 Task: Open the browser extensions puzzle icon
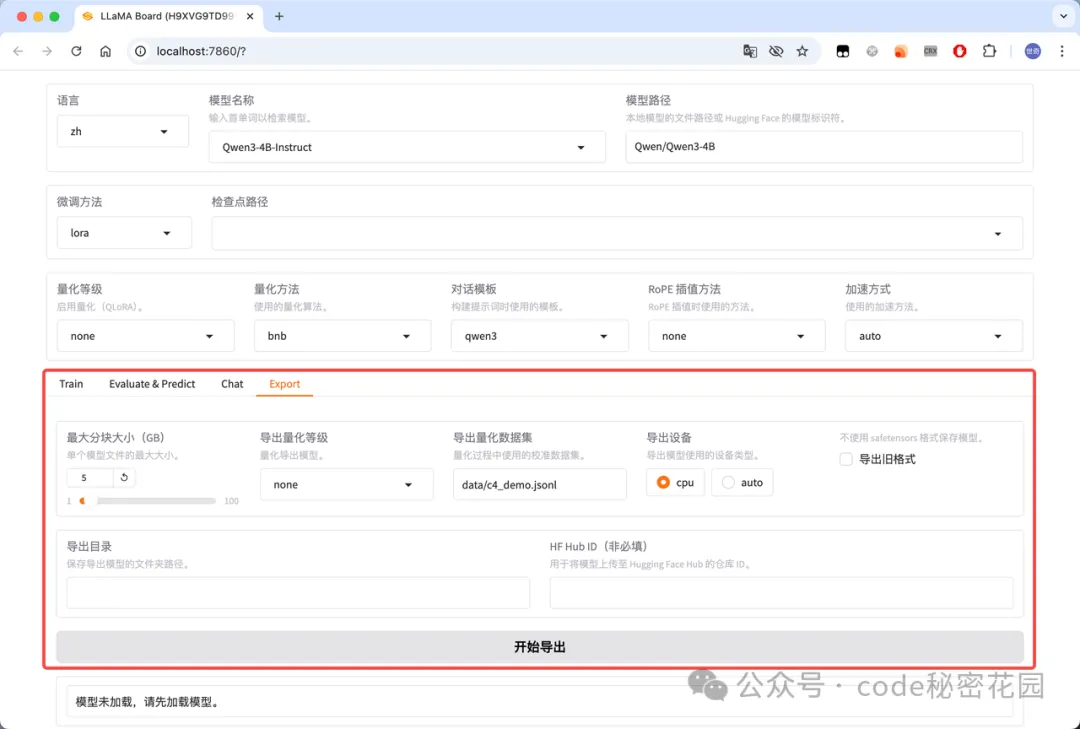point(989,51)
